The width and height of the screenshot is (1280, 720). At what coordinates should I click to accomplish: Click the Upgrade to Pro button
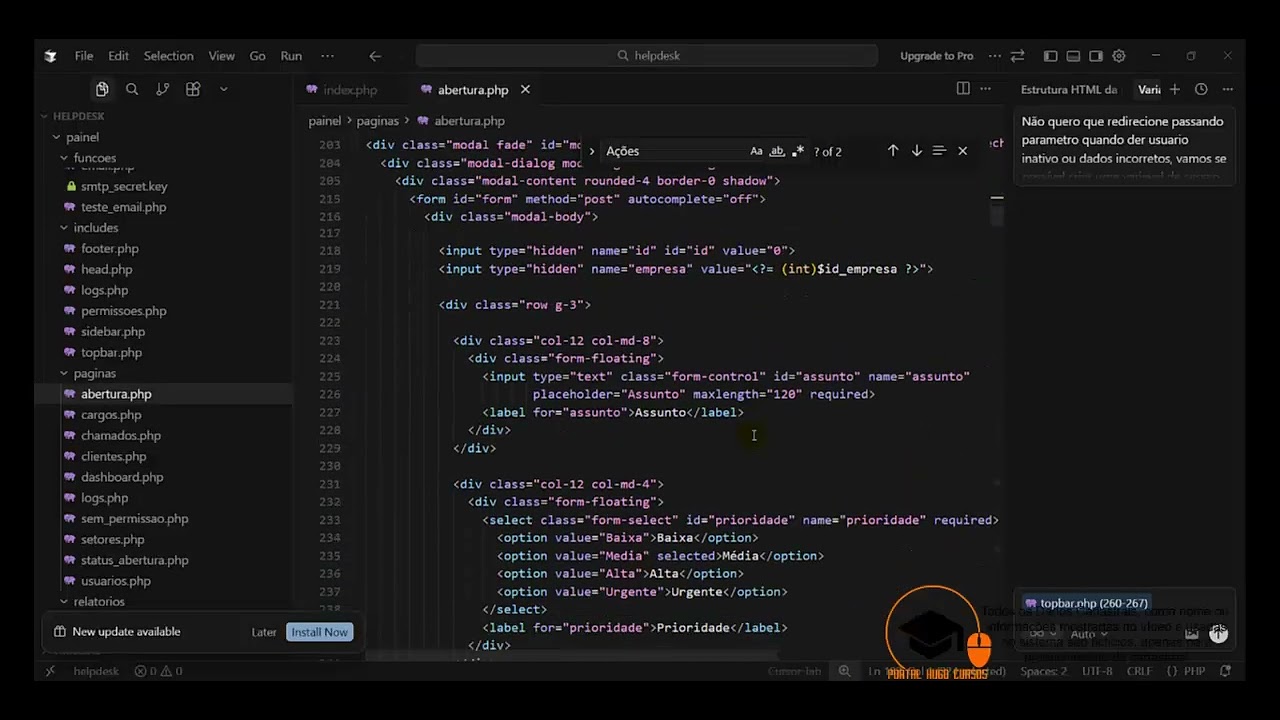936,56
